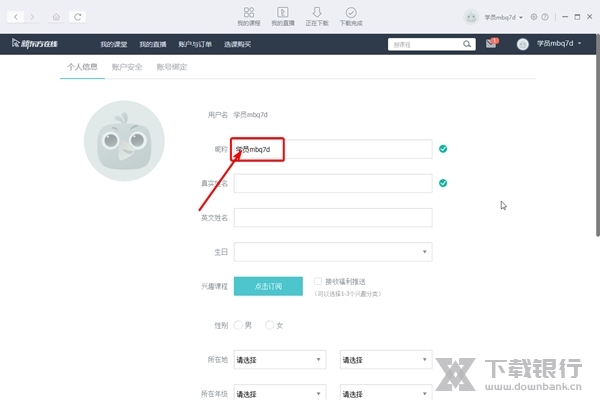Image resolution: width=600 pixels, height=400 pixels.
Task: Click the 新东方在线 logo
Action: click(34, 44)
